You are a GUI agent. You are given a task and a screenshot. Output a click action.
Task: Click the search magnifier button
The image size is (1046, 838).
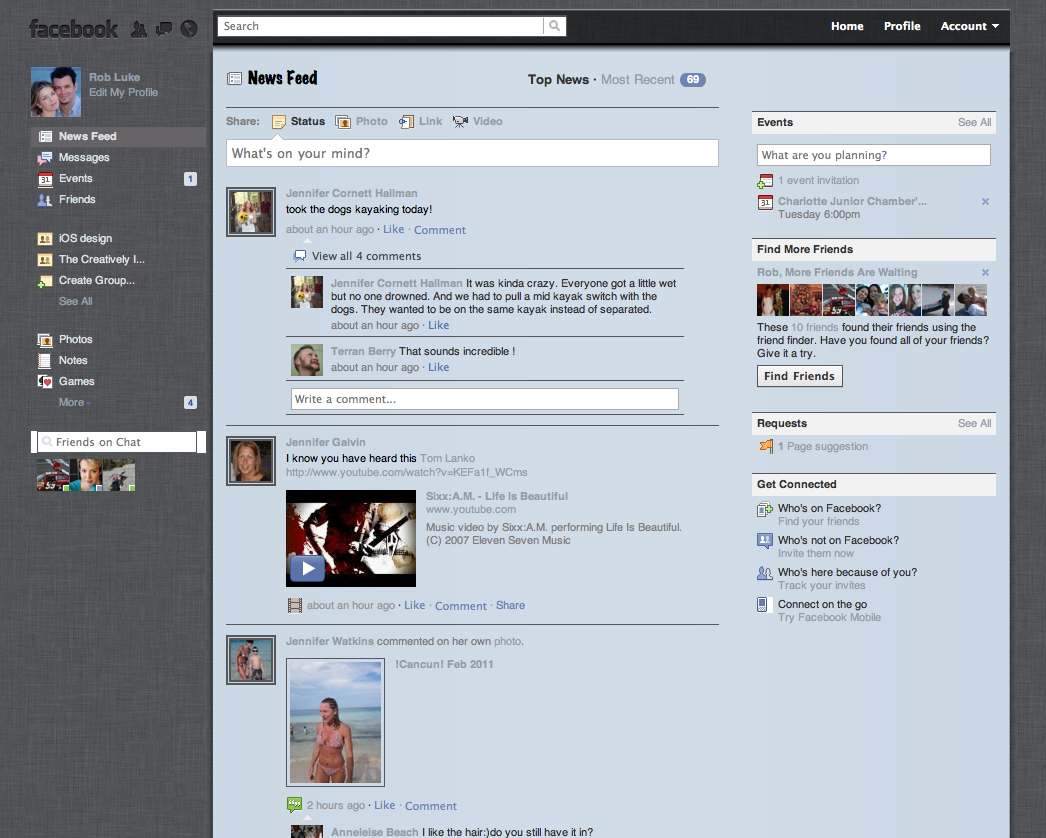pos(554,26)
